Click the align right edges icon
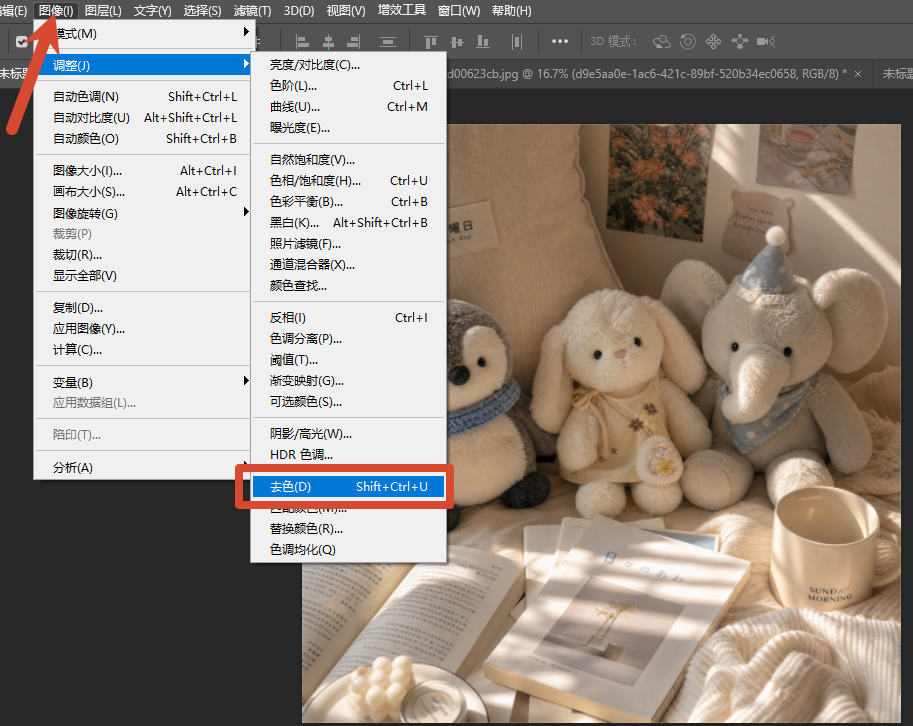 (353, 41)
